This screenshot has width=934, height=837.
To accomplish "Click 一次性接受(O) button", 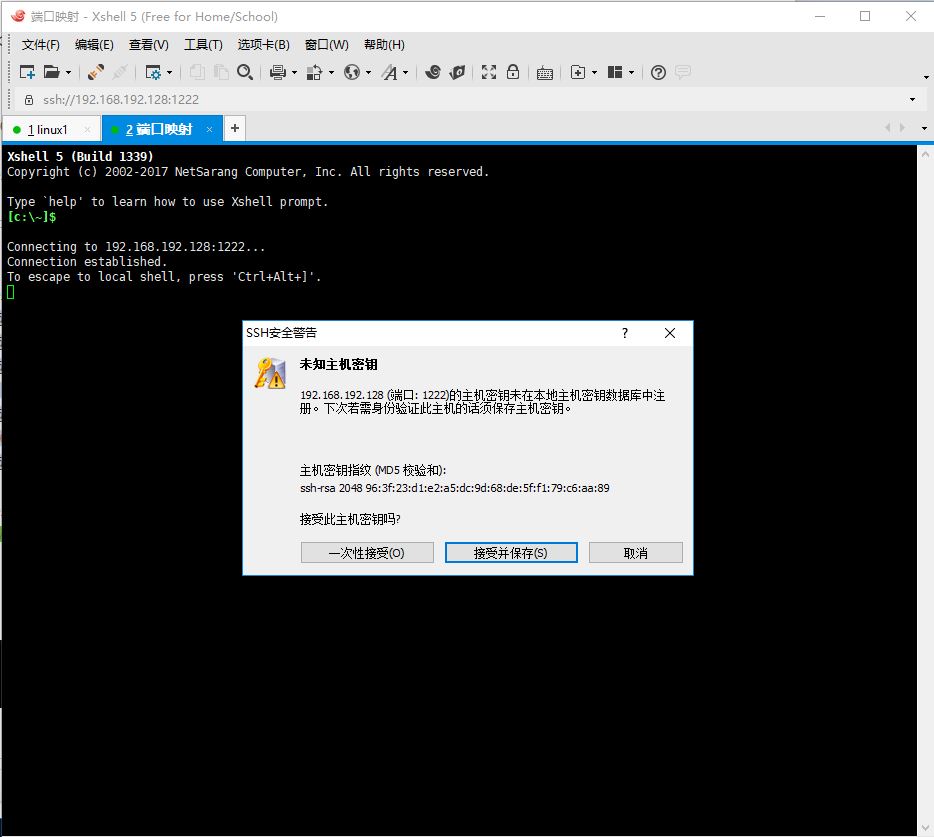I will (367, 553).
